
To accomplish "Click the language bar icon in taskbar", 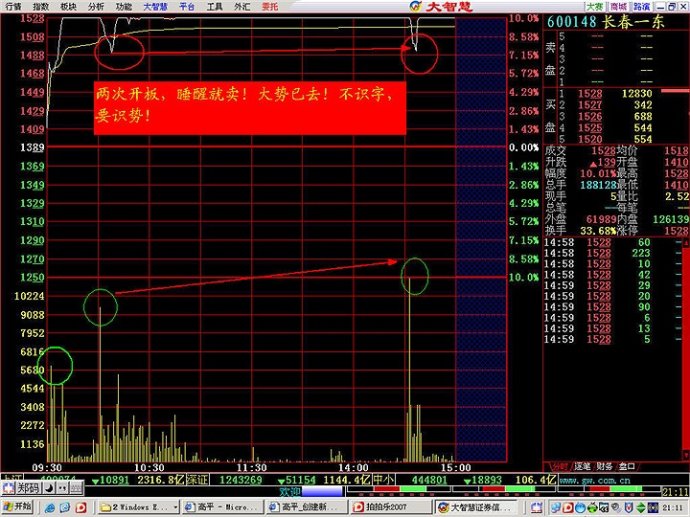I will pos(536,508).
